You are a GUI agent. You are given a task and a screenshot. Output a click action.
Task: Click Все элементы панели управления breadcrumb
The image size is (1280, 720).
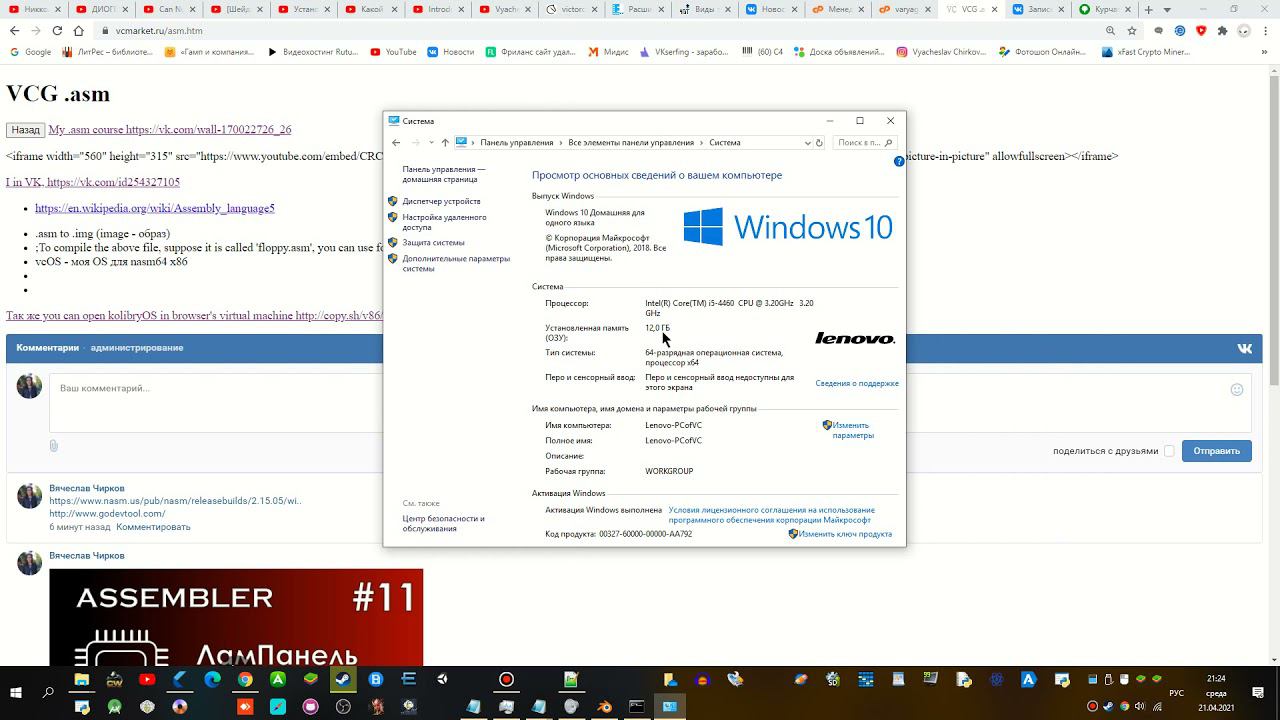point(631,143)
